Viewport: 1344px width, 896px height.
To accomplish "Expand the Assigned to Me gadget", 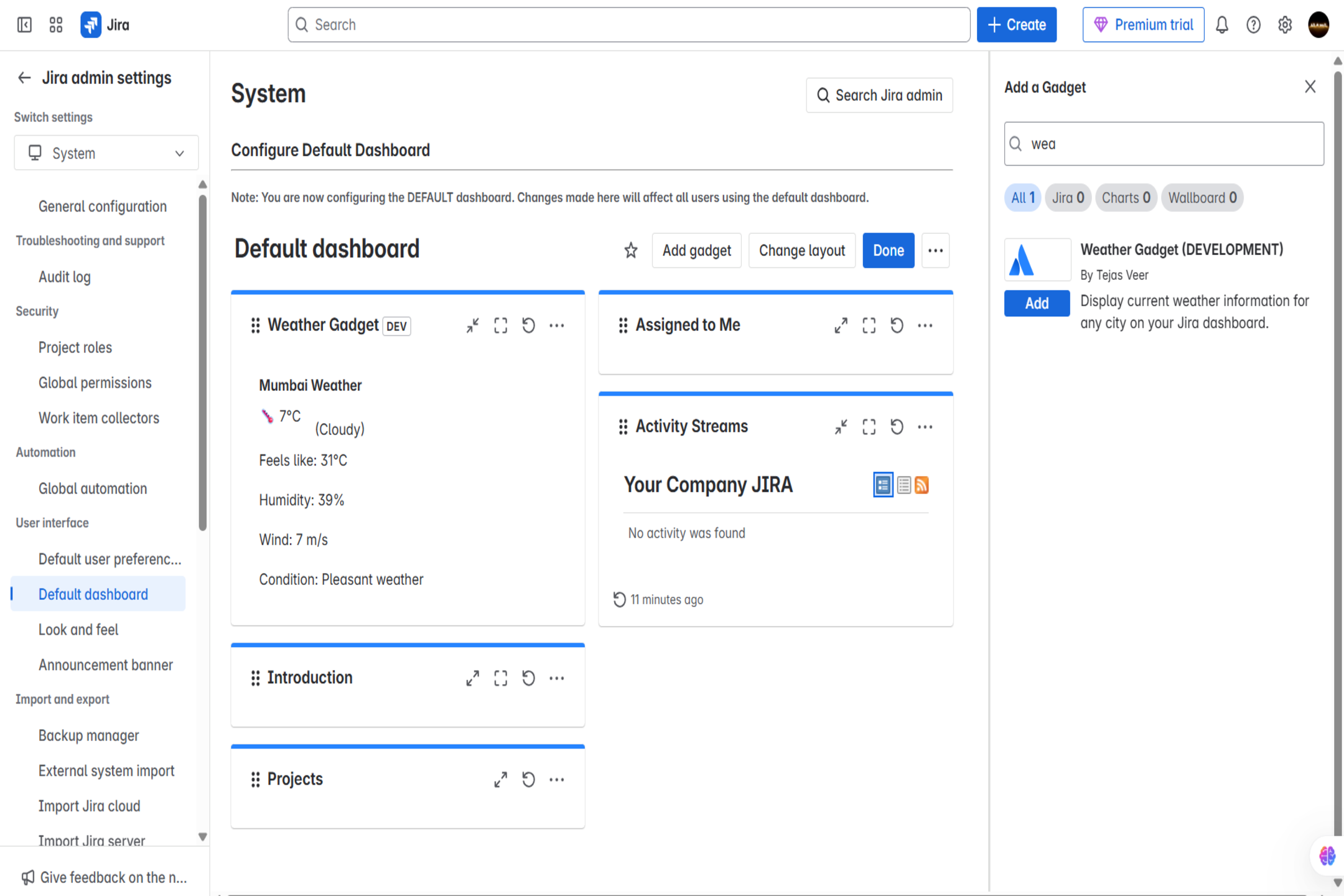I will (841, 325).
